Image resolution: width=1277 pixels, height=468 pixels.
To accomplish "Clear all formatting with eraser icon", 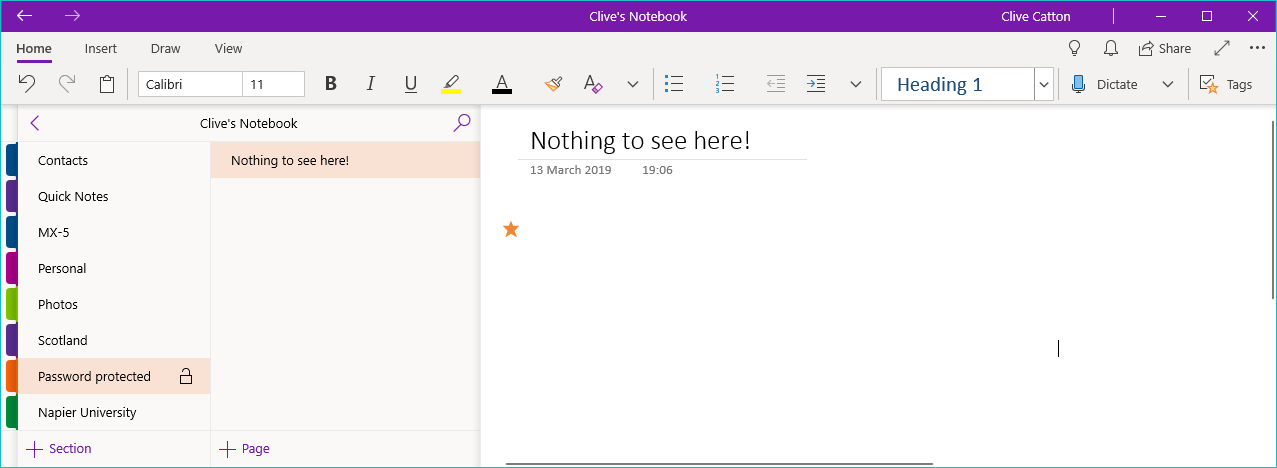I will (x=593, y=84).
